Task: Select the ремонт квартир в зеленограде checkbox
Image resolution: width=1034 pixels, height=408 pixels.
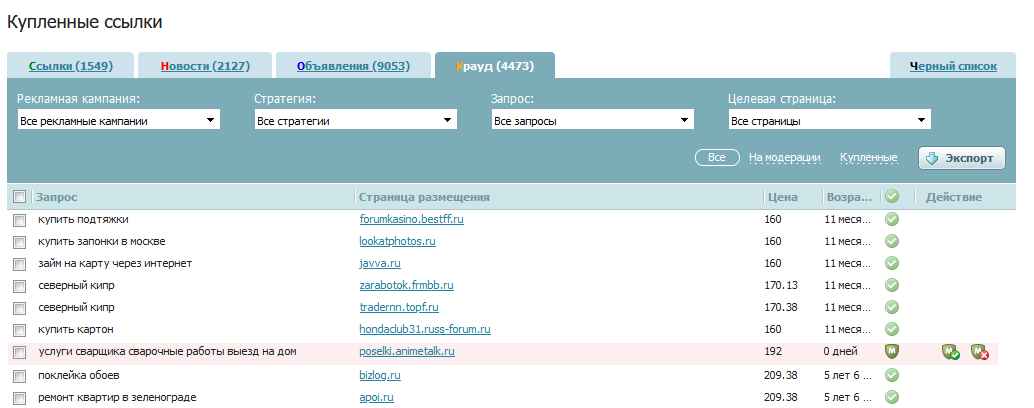Action: coord(19,398)
